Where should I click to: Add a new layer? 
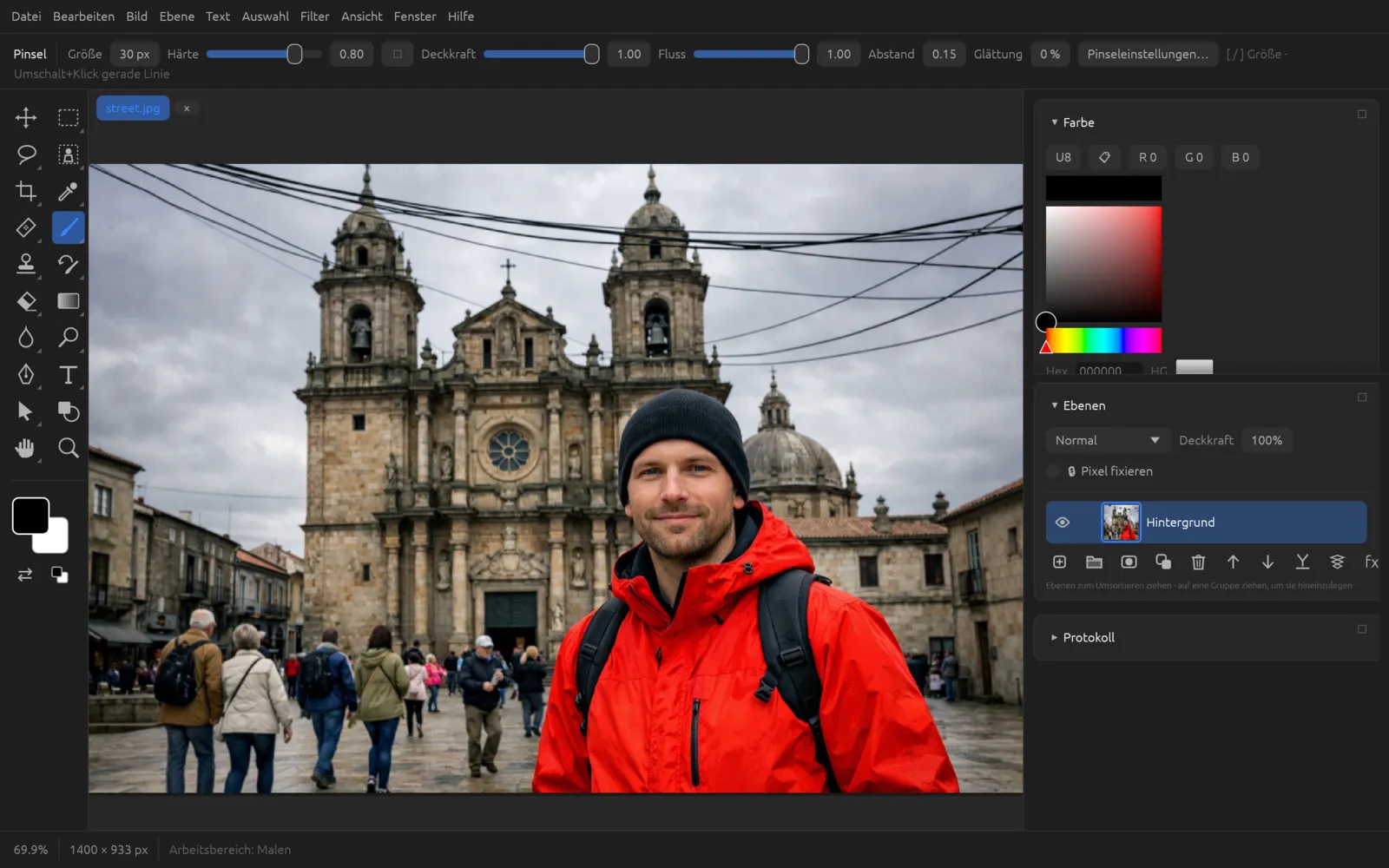(1059, 562)
